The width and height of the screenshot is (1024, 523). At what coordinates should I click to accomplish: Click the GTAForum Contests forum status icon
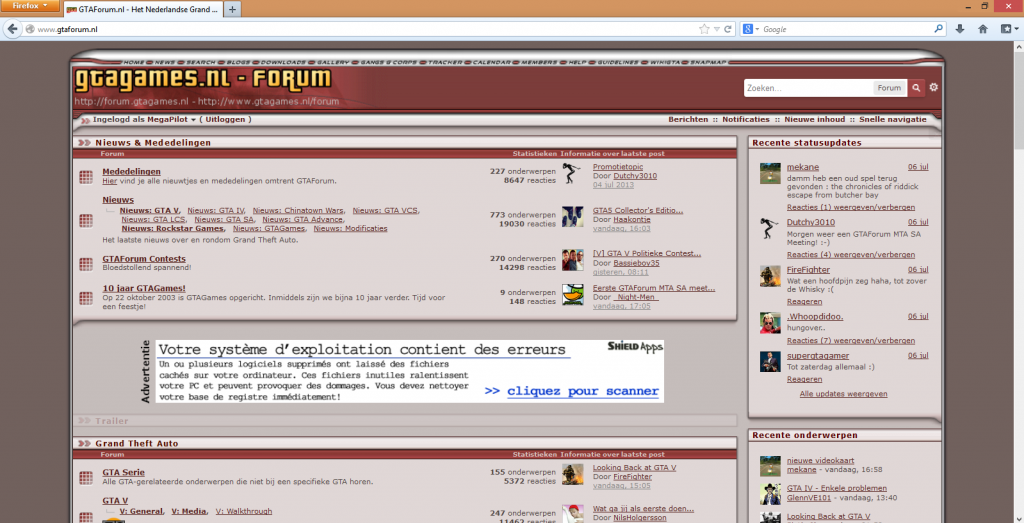pyautogui.click(x=86, y=264)
